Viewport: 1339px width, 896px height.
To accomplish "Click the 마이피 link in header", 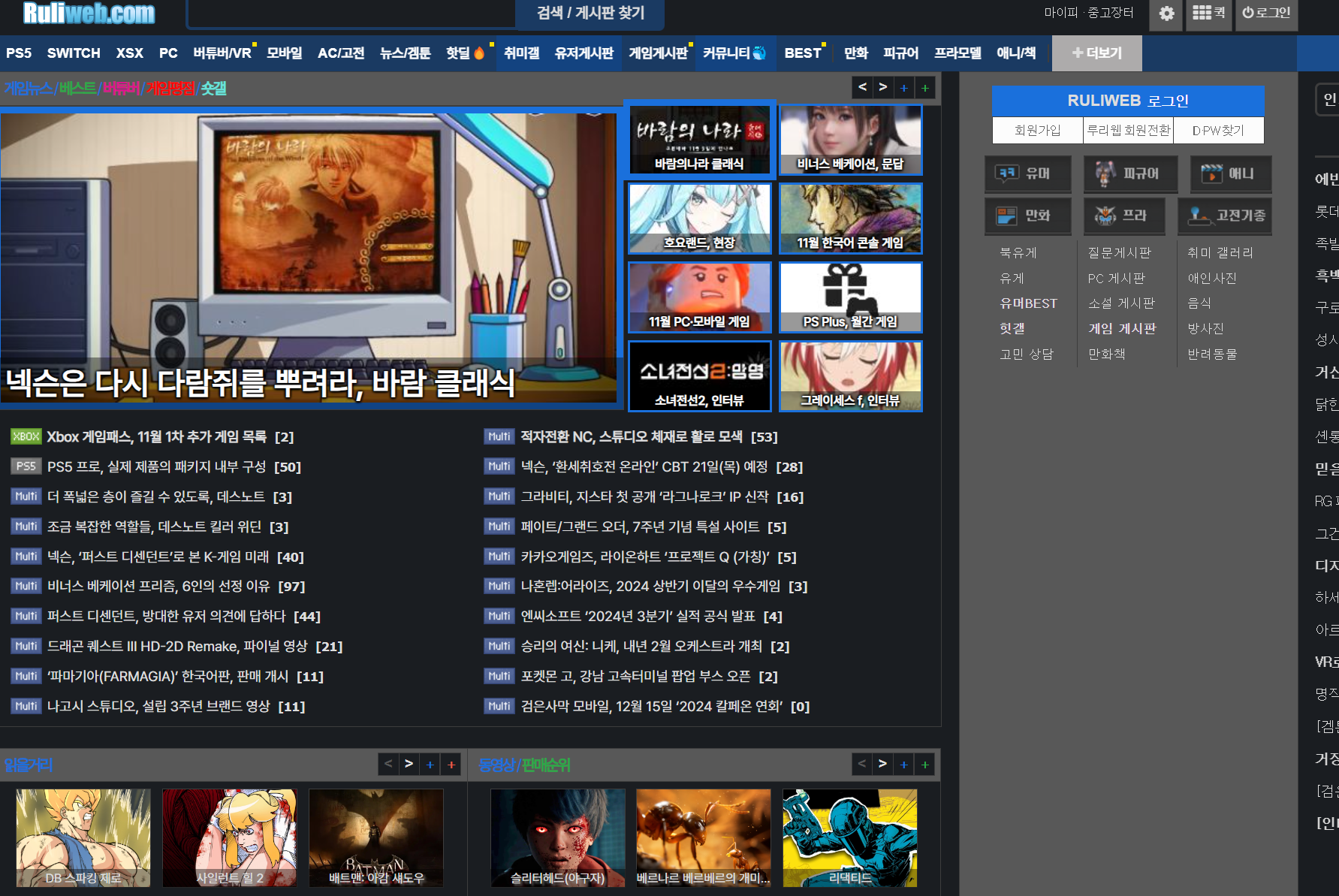I will tap(1060, 13).
